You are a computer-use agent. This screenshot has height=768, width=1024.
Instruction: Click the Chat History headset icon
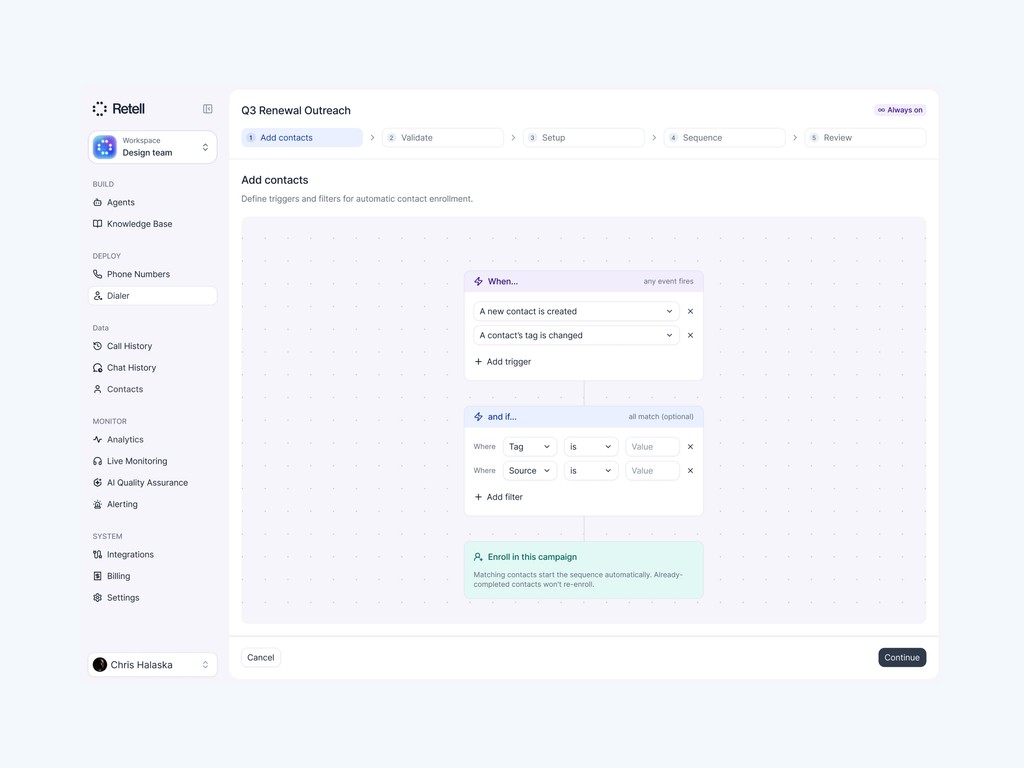(x=97, y=368)
